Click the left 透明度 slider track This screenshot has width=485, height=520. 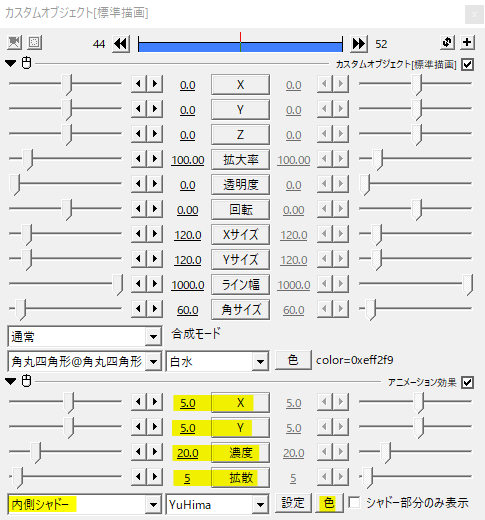(x=65, y=183)
